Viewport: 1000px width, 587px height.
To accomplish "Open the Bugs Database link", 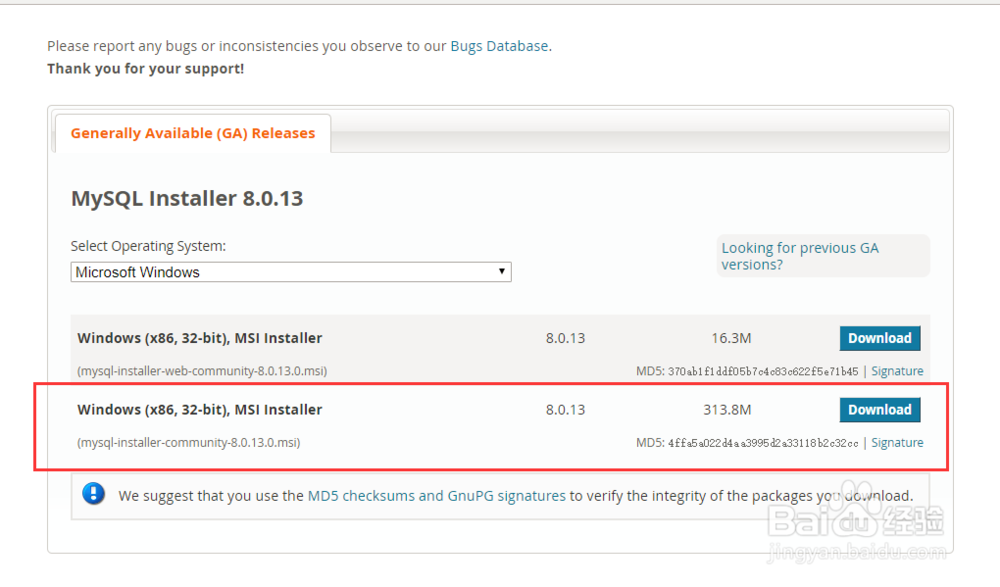I will (x=499, y=45).
